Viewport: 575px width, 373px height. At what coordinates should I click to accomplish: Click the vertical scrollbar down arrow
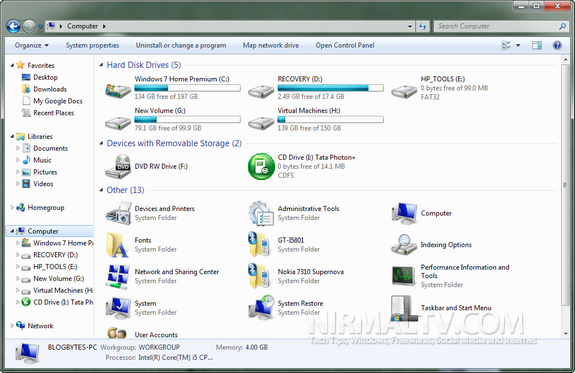point(565,333)
